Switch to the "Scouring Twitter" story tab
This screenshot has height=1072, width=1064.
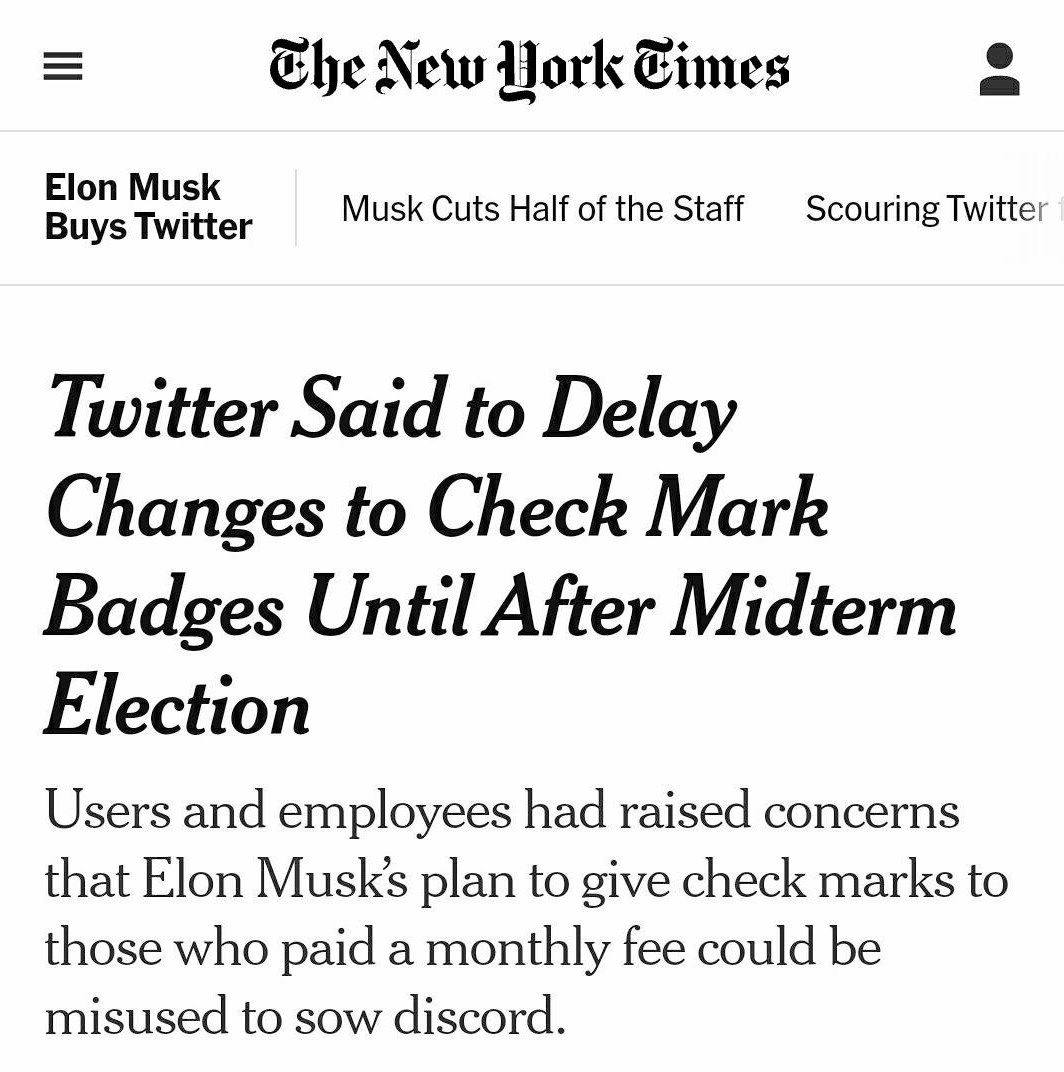click(x=926, y=209)
